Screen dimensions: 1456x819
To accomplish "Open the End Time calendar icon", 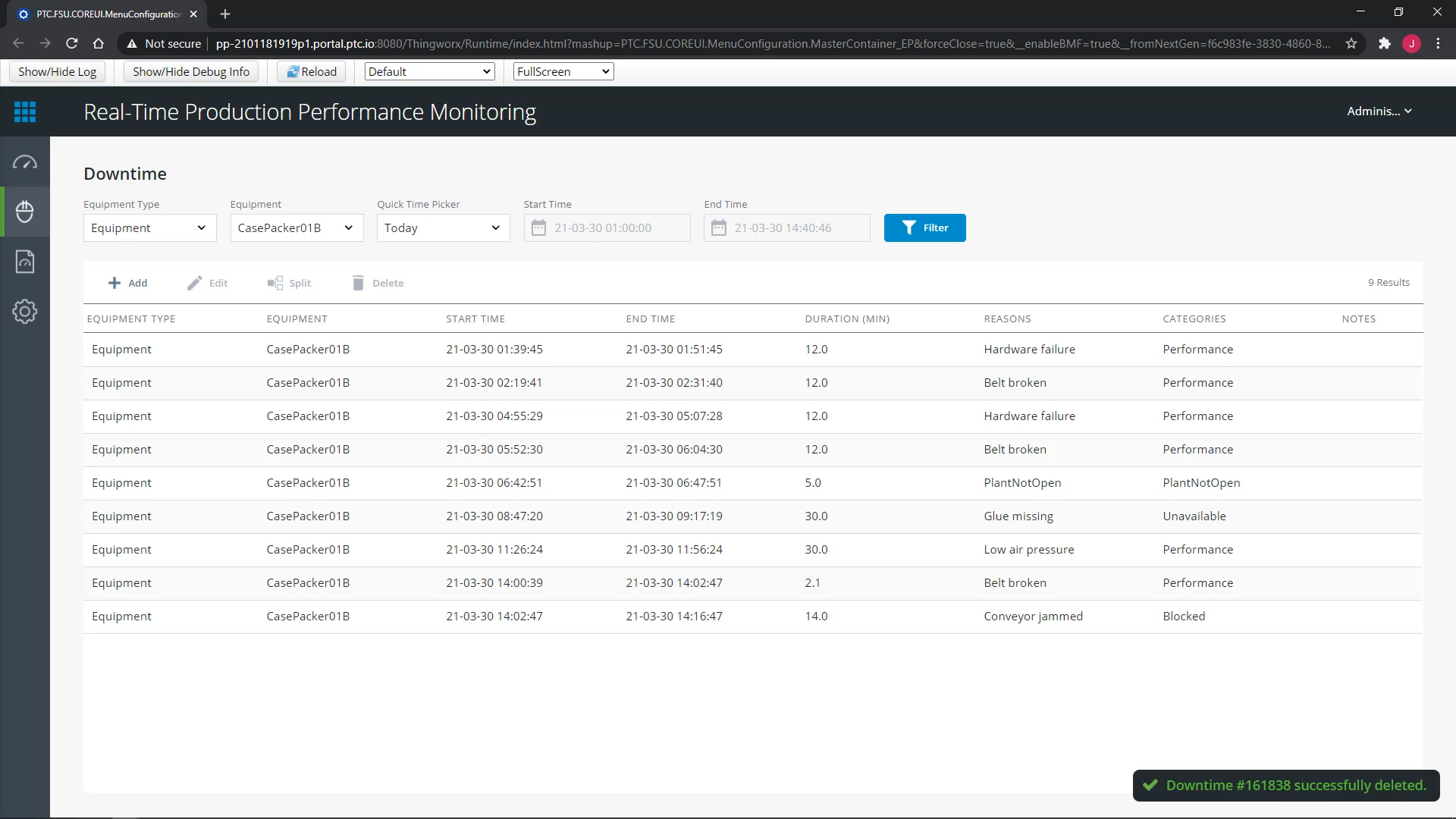I will tap(719, 228).
